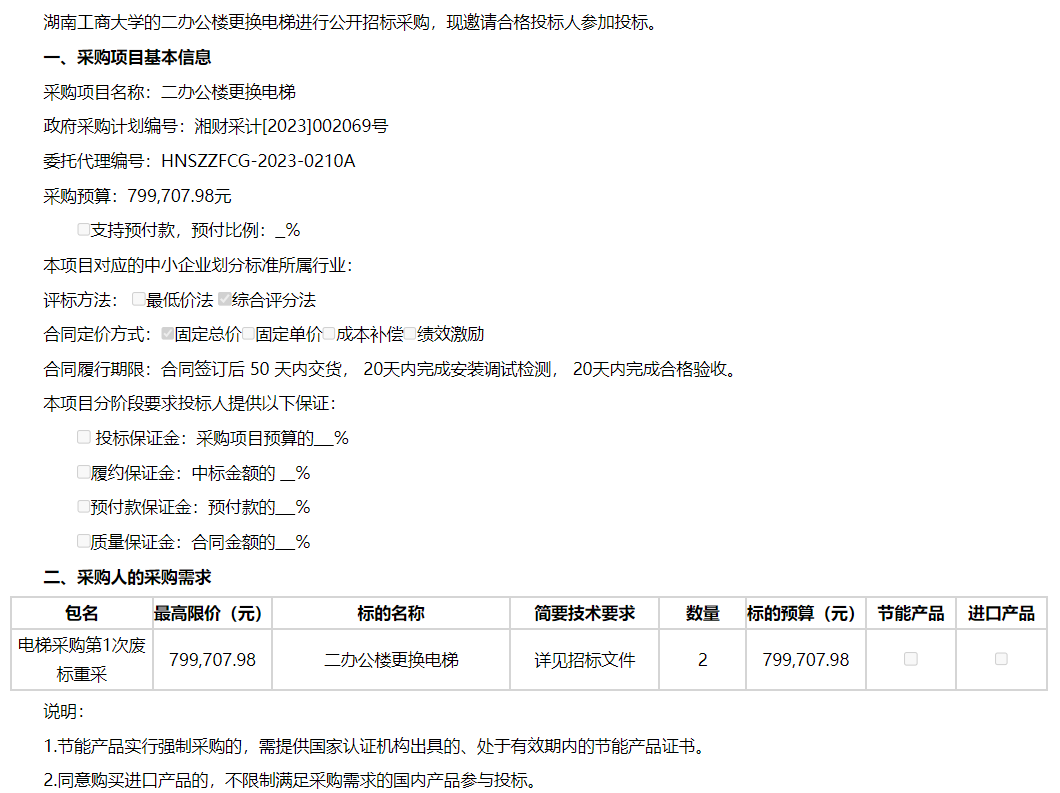Viewport: 1060px width, 793px height.
Task: Click the 电梯采购第1次废标重采 package name cell
Action: (x=82, y=660)
